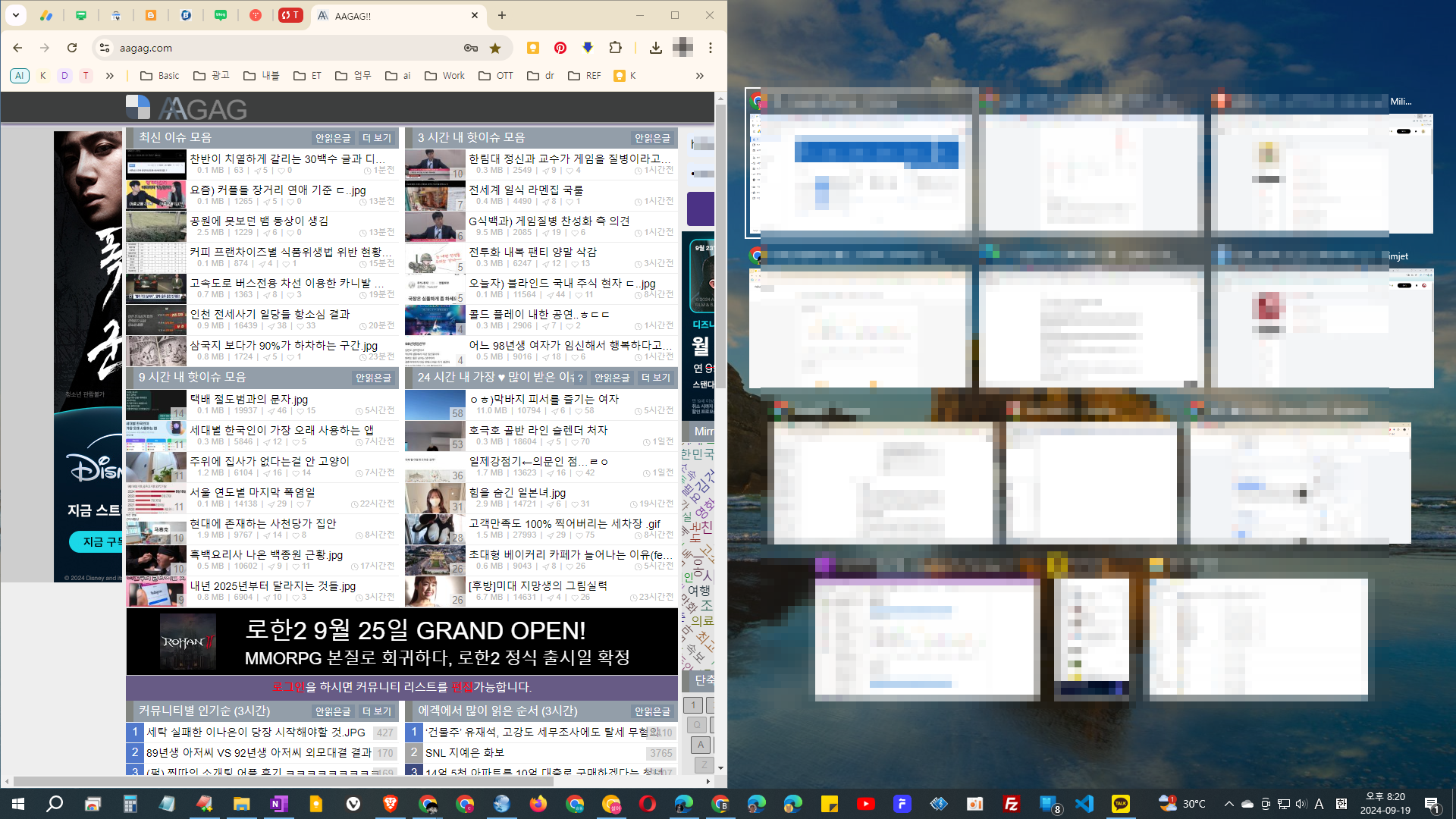Open the tab search dropdown chevron
This screenshot has width=1456, height=819.
[x=15, y=15]
